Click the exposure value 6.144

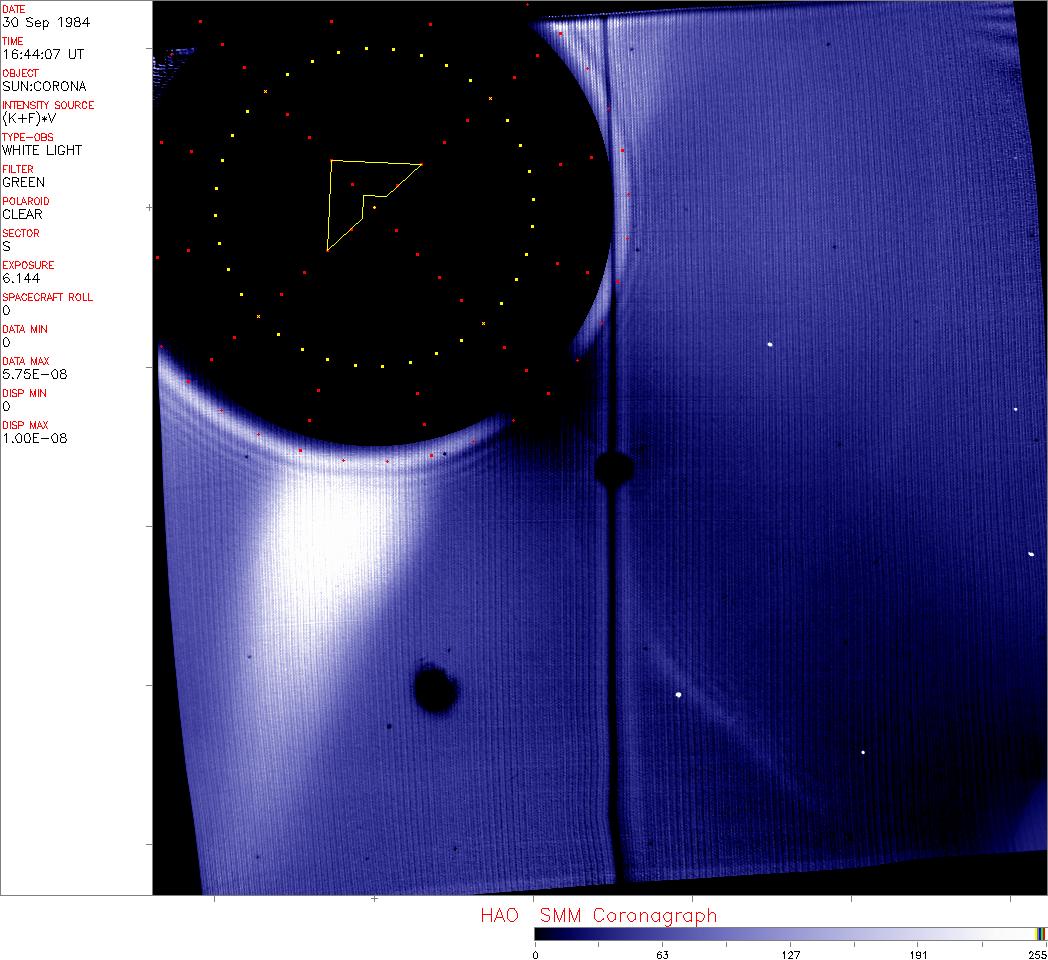pos(21,278)
